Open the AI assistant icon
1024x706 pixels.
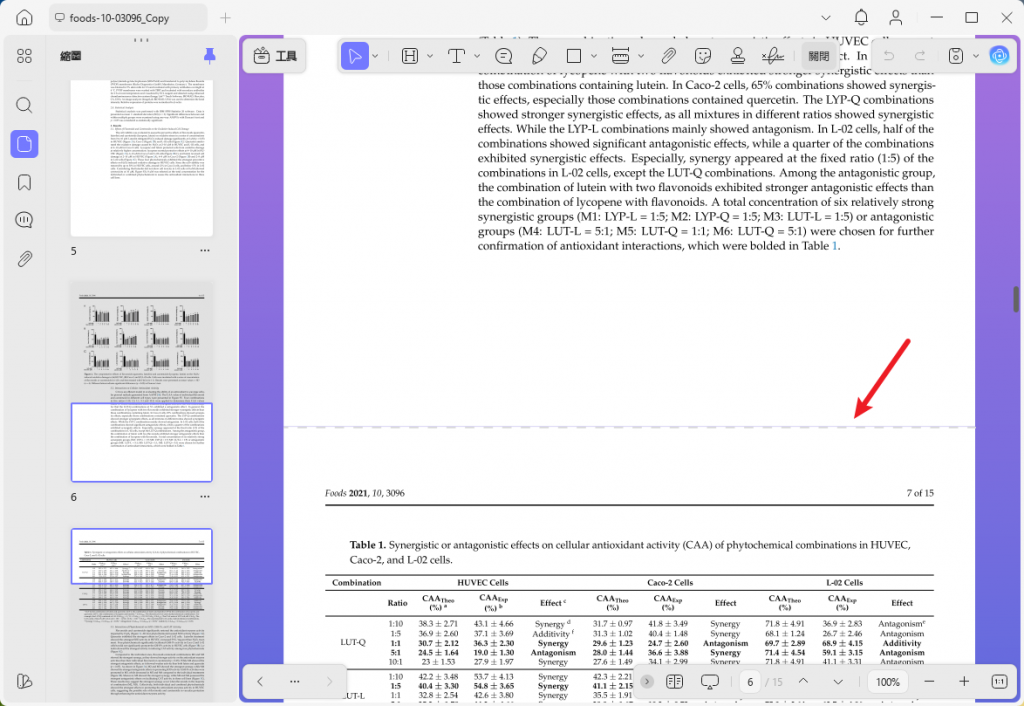point(999,56)
